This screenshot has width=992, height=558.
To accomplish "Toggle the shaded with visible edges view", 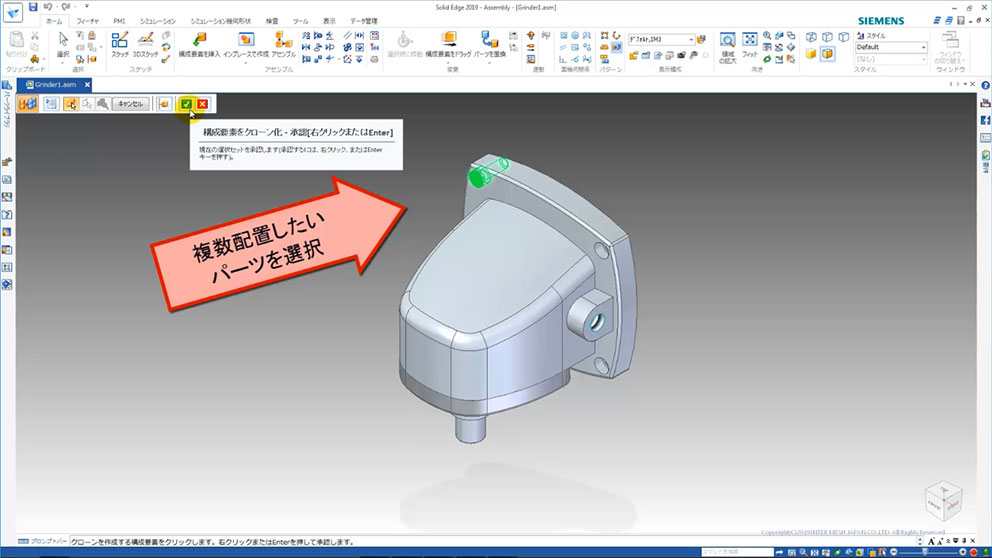I will (x=828, y=54).
